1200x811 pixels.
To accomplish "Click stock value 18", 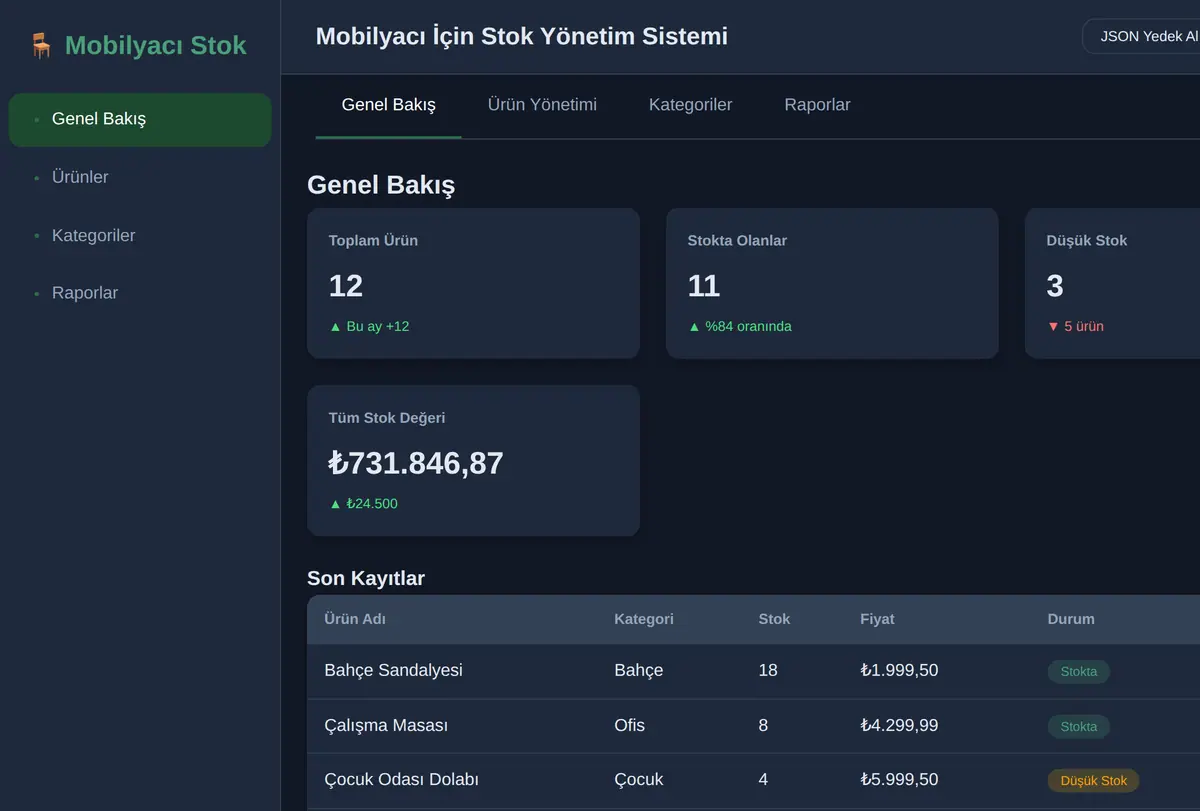I will [768, 670].
